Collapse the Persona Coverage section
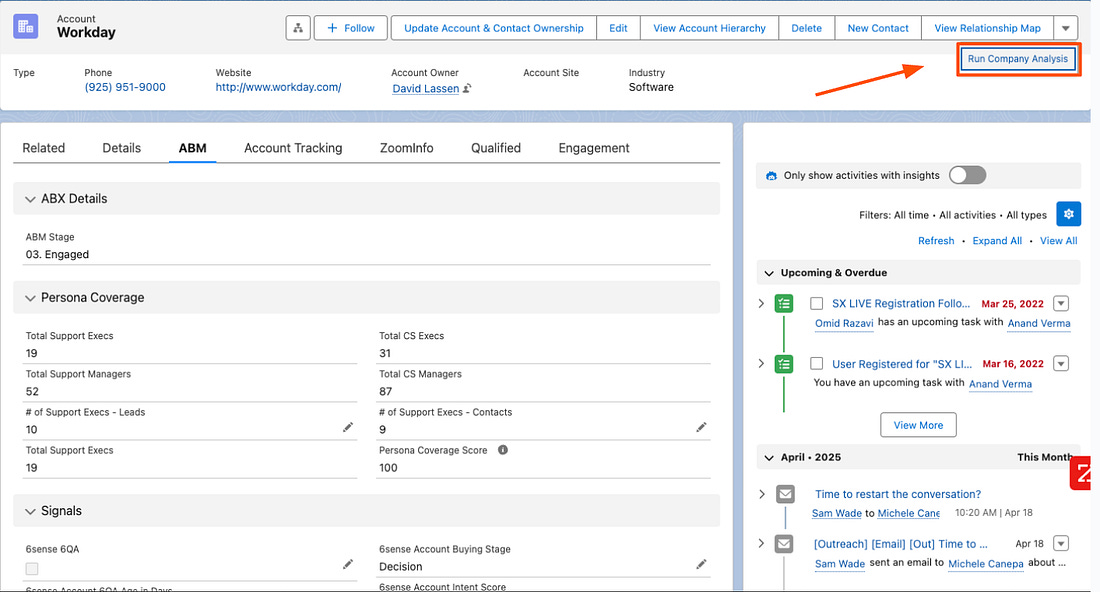The height and width of the screenshot is (592, 1100). pyautogui.click(x=30, y=298)
